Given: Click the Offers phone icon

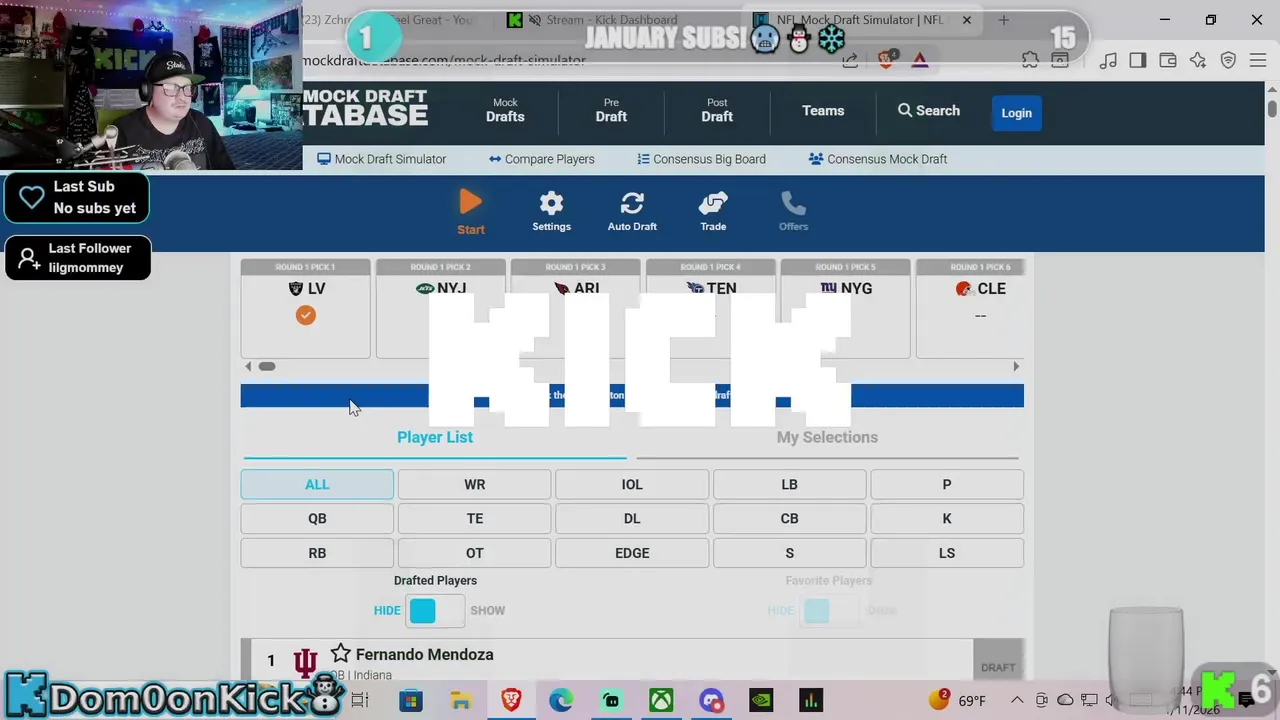Looking at the screenshot, I should coord(793,204).
